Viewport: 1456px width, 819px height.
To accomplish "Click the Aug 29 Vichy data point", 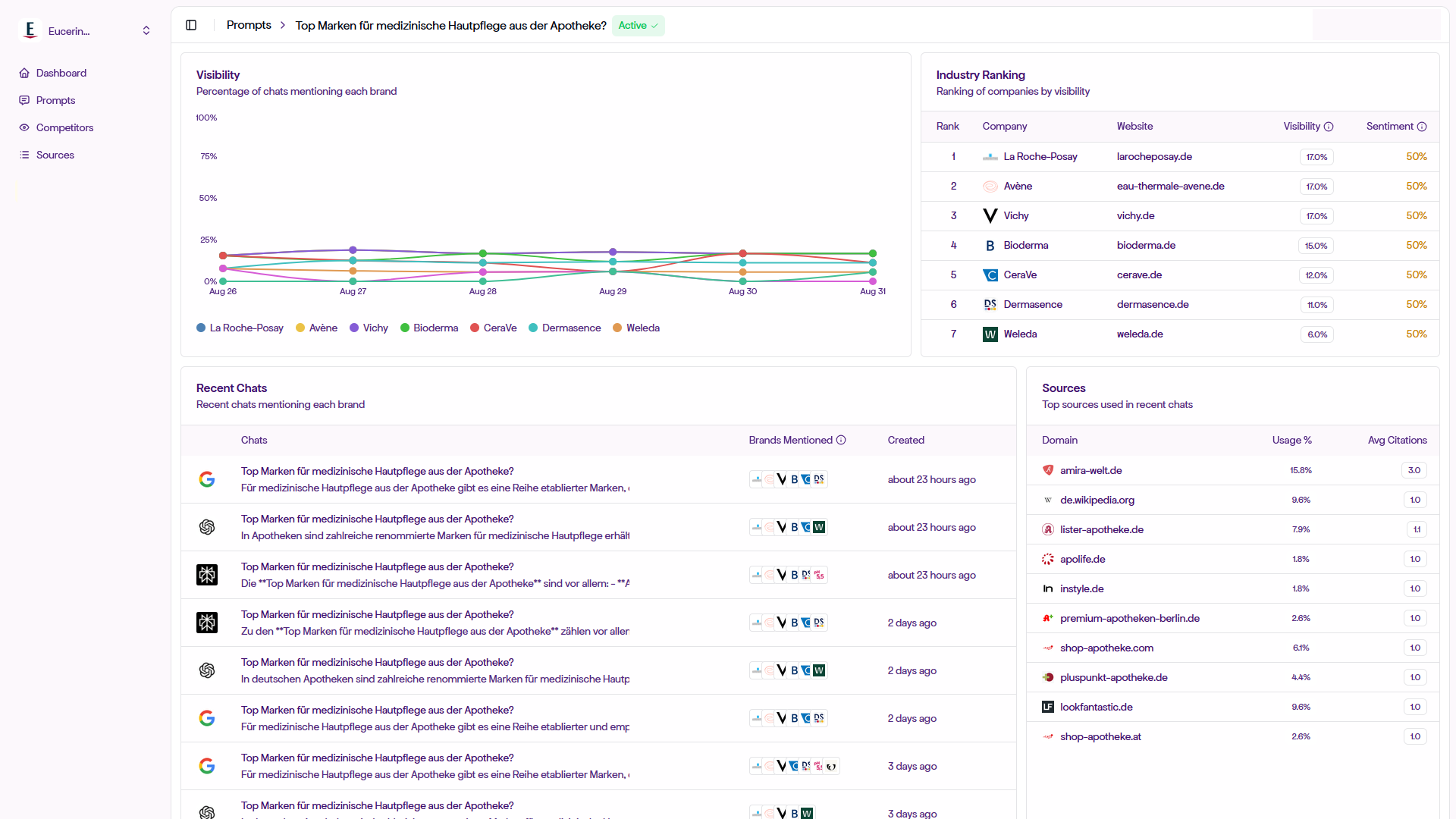I will 613,252.
